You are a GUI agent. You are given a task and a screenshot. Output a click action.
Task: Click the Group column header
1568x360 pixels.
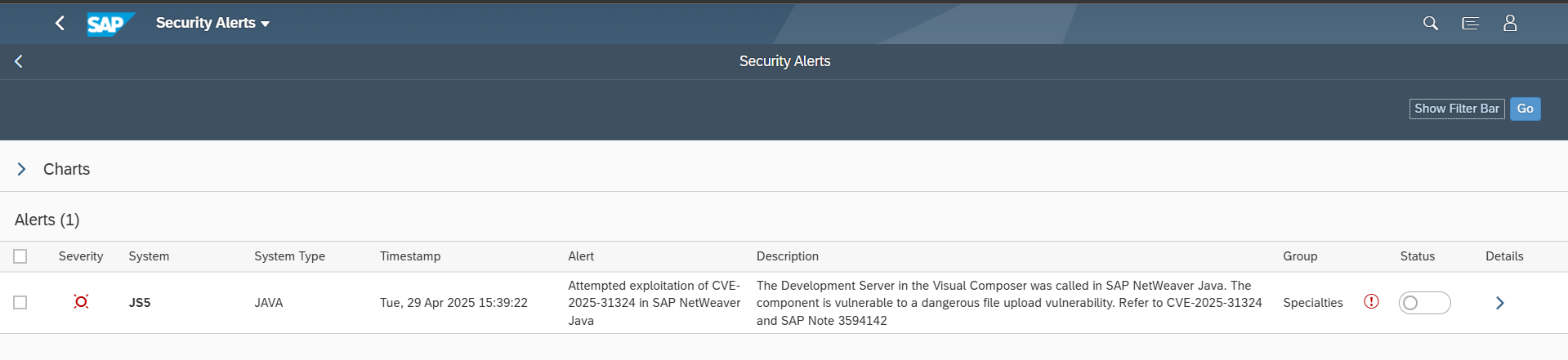tap(1300, 256)
